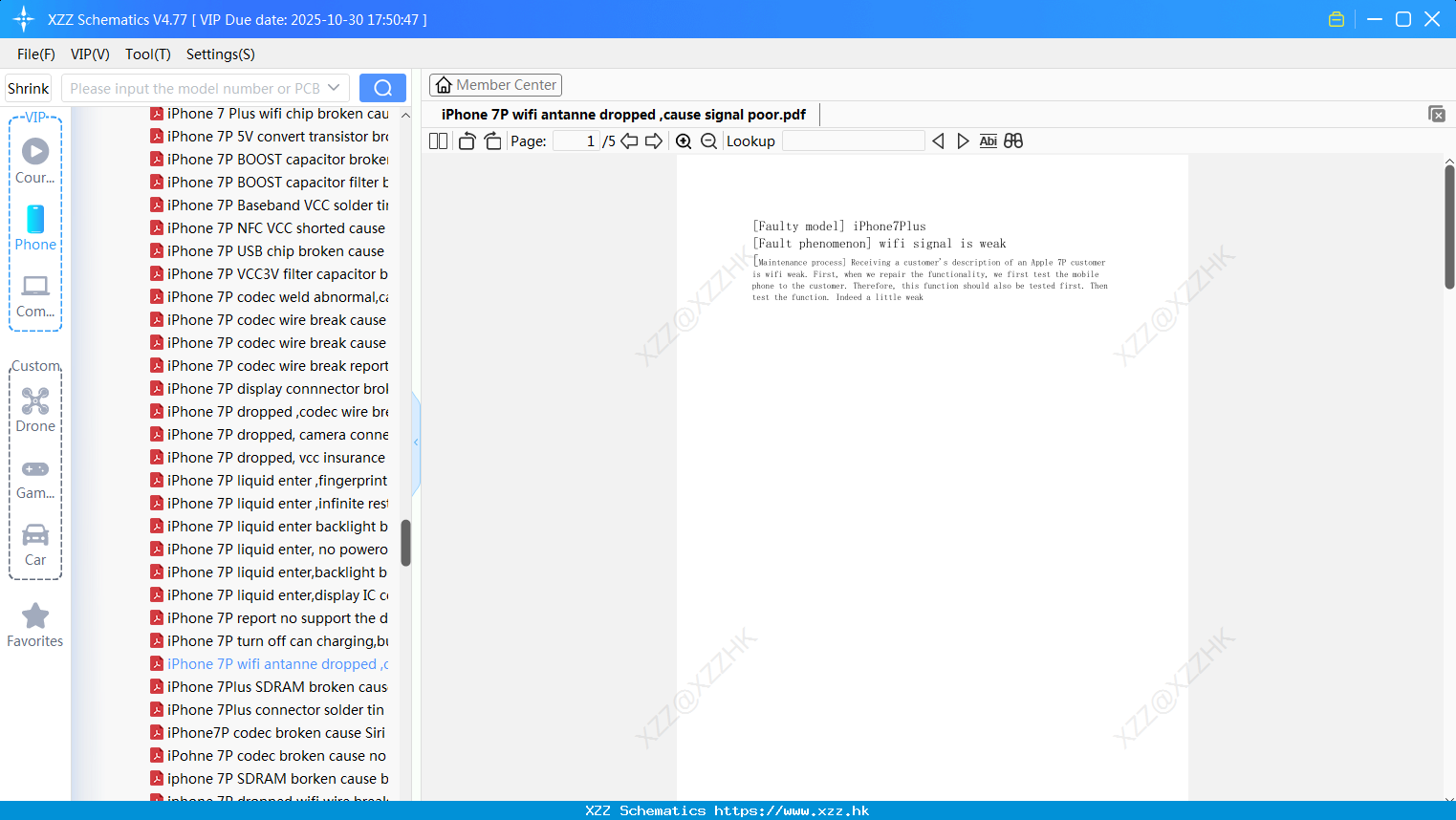Rotate the page counterclockwise
Viewport: 1456px width, 820px height.
(467, 140)
